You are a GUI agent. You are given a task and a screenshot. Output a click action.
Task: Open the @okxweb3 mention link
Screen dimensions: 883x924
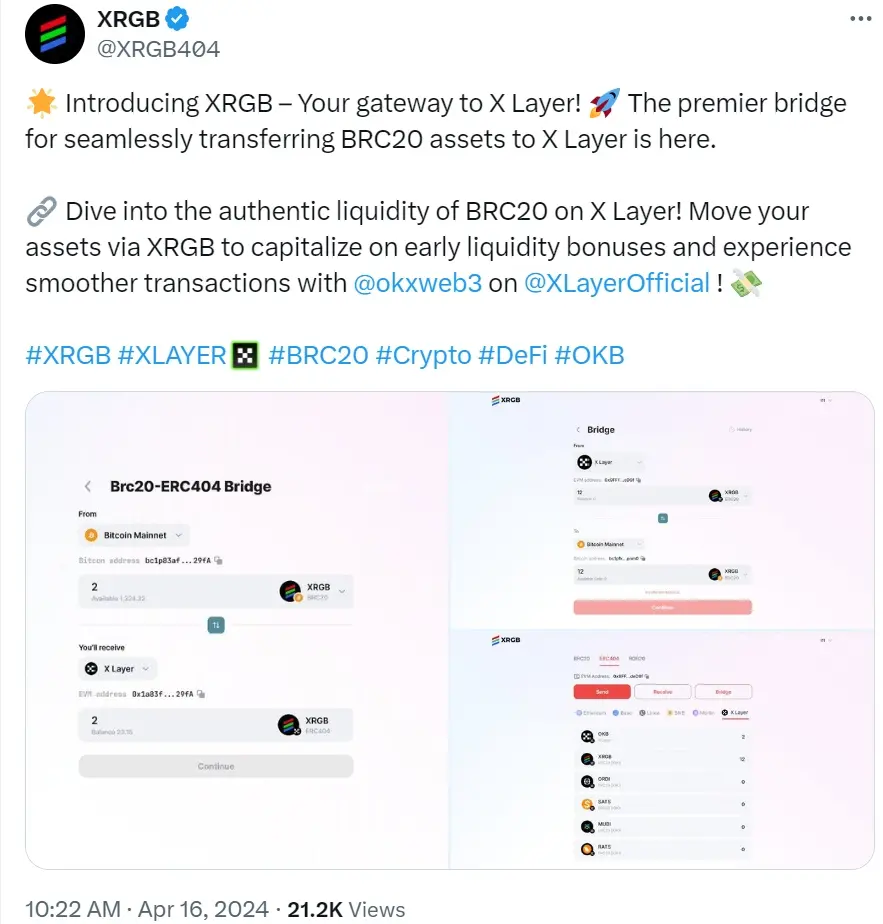pos(418,283)
